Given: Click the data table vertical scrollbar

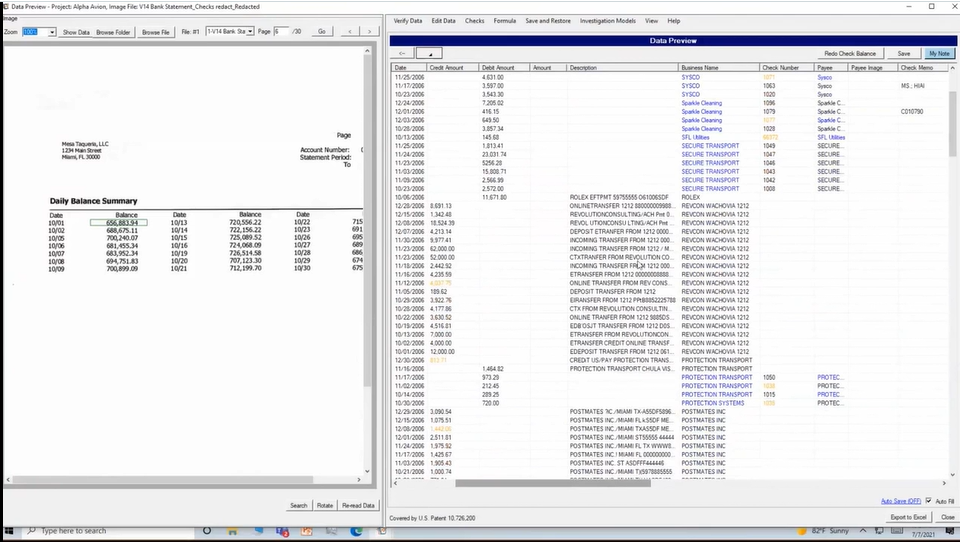Looking at the screenshot, I should point(953,122).
